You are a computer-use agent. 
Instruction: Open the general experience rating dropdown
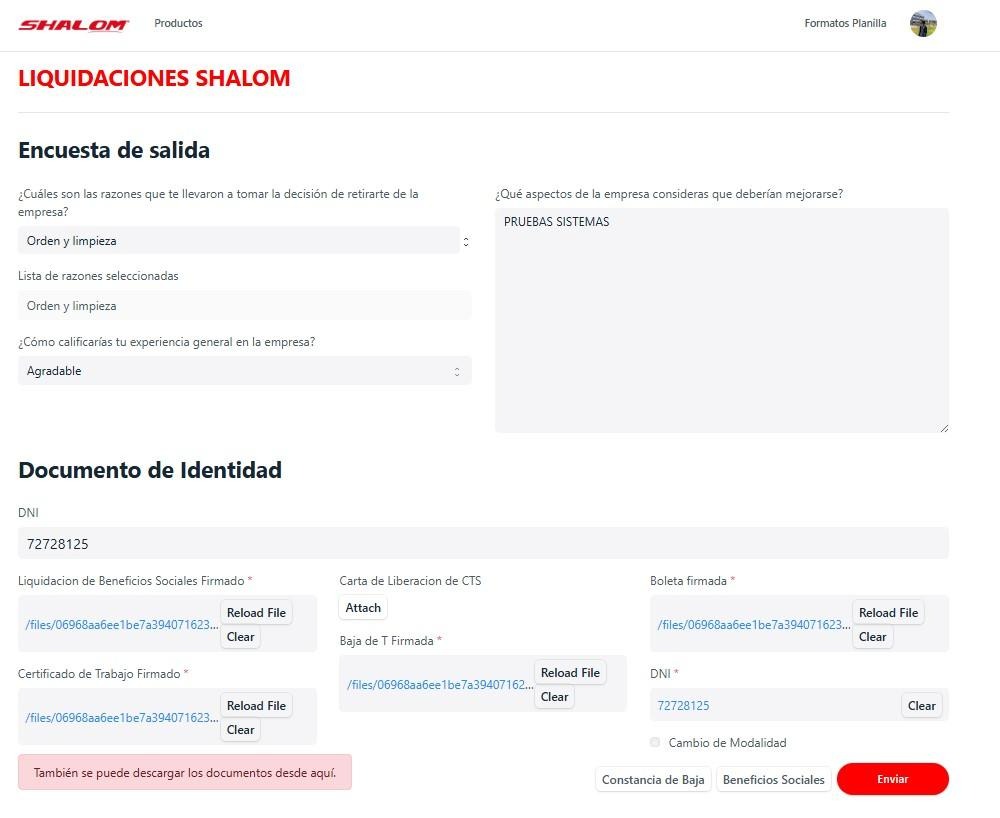point(244,371)
